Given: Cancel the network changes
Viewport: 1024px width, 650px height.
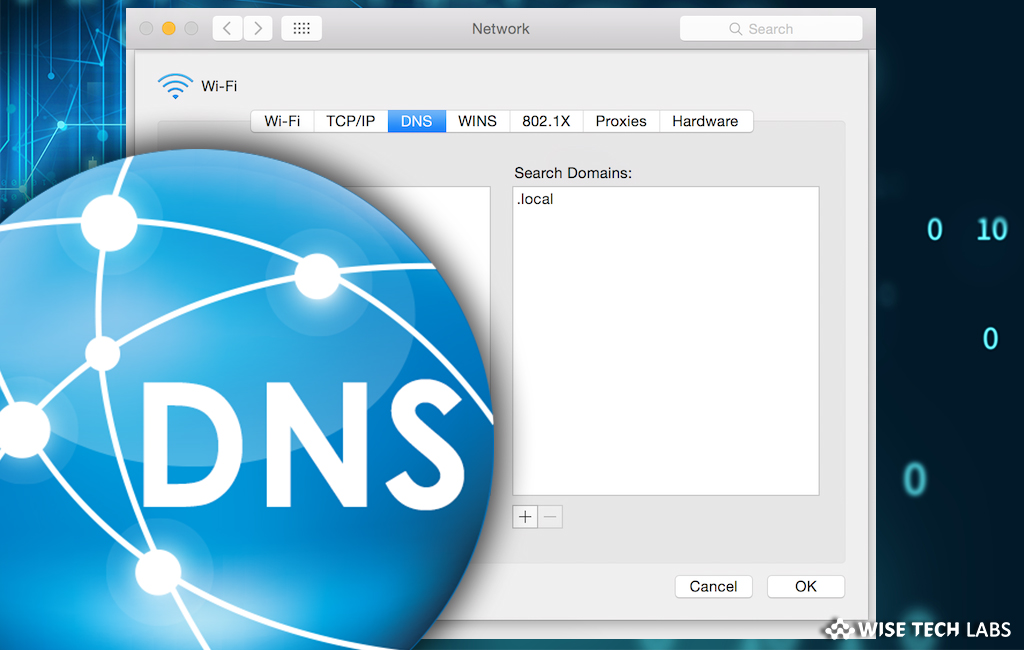Looking at the screenshot, I should click(x=713, y=587).
